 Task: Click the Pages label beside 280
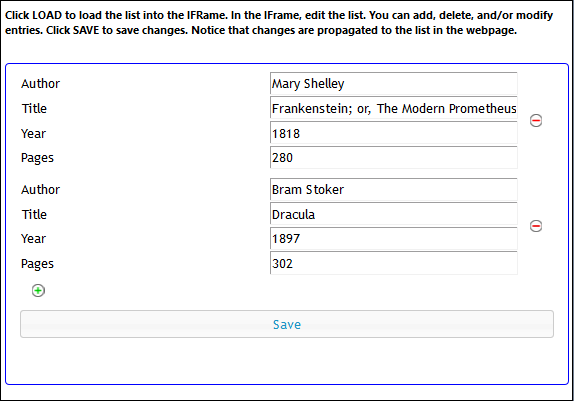click(37, 158)
